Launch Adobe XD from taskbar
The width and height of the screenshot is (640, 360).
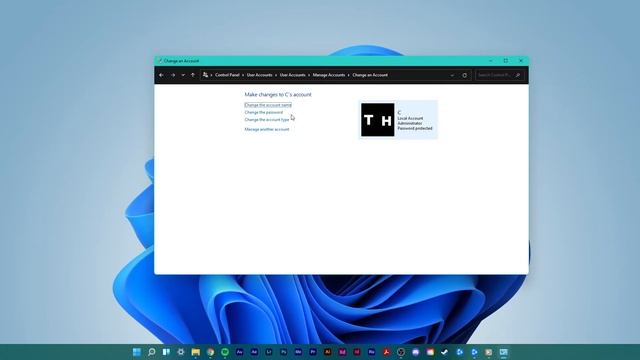click(x=342, y=352)
